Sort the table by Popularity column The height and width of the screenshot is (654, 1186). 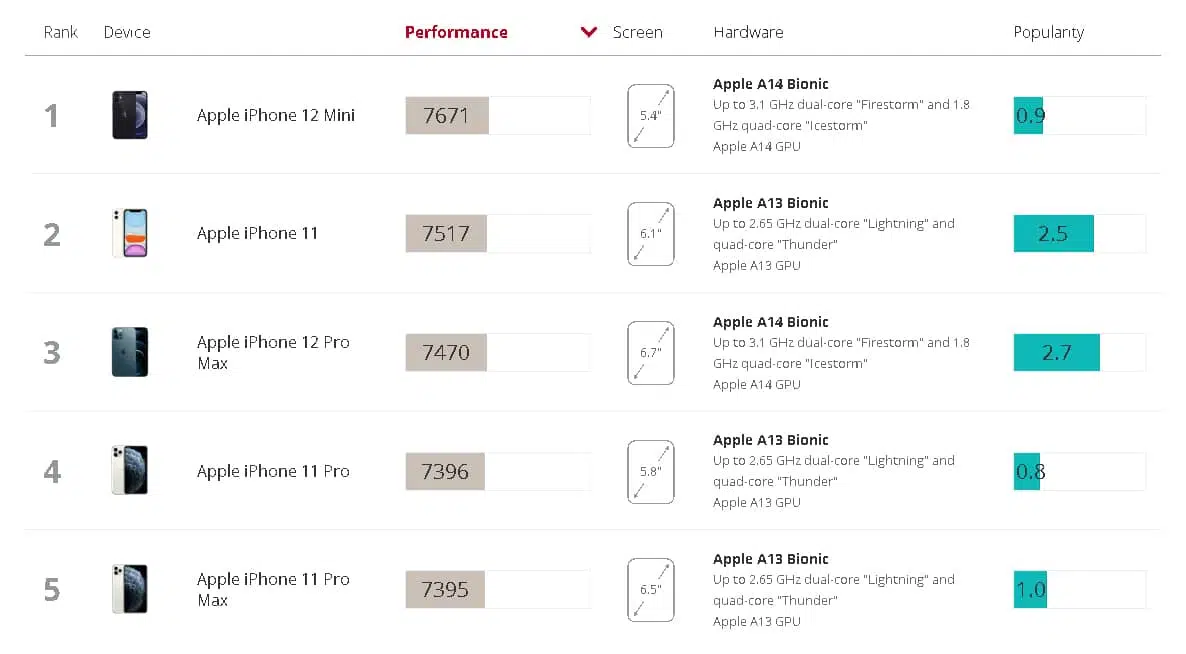(x=1048, y=32)
